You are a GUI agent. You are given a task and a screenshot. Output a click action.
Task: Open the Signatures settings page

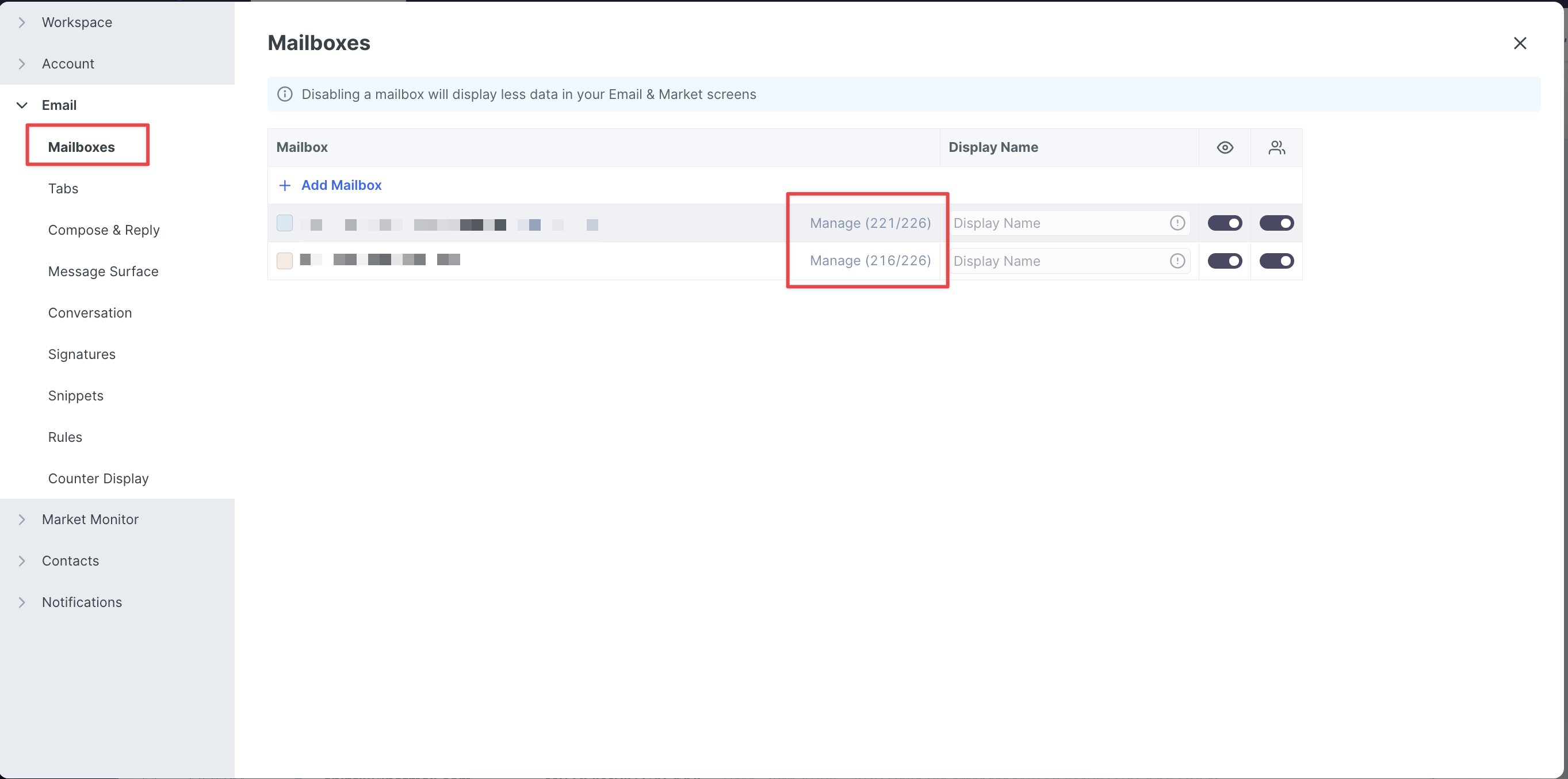tap(82, 354)
